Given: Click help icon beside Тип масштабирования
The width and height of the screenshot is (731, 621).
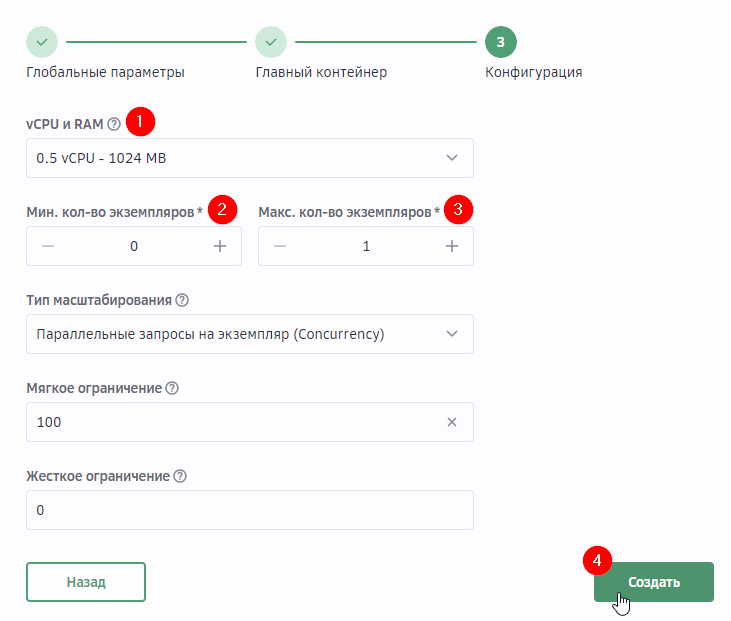Looking at the screenshot, I should [182, 301].
